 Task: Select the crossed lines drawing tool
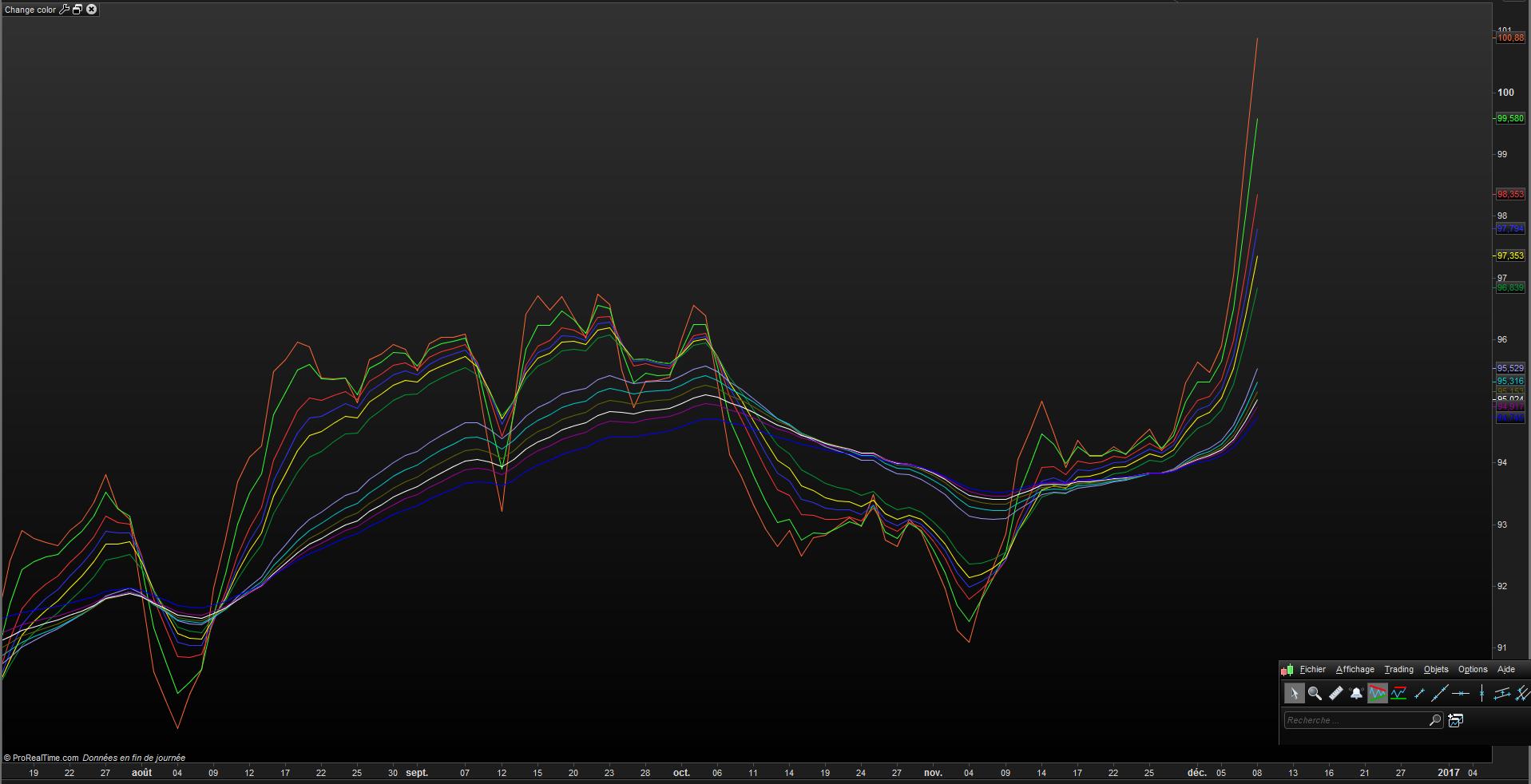pyautogui.click(x=1522, y=694)
